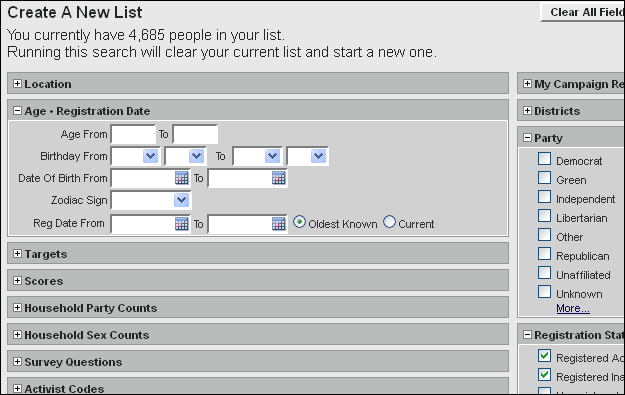
Task: Collapse Age Registration Date minus icon
Action: pos(17,111)
